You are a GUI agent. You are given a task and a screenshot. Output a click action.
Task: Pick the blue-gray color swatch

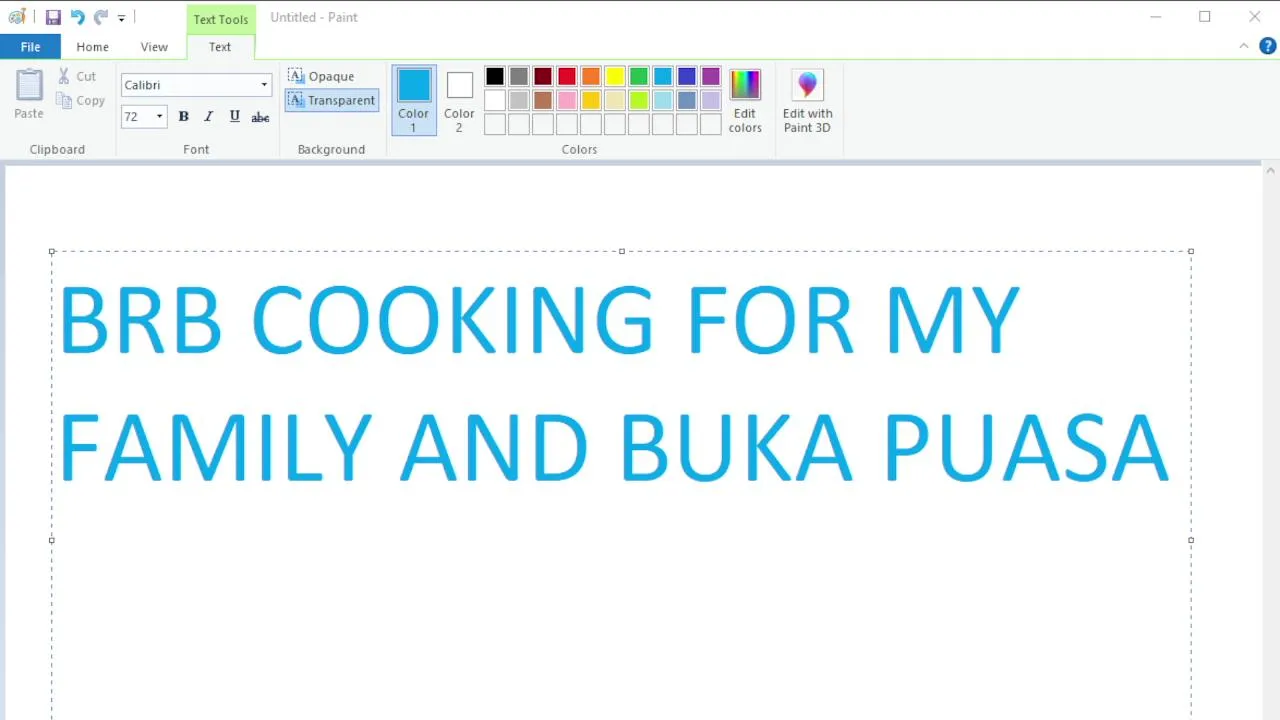(x=687, y=100)
